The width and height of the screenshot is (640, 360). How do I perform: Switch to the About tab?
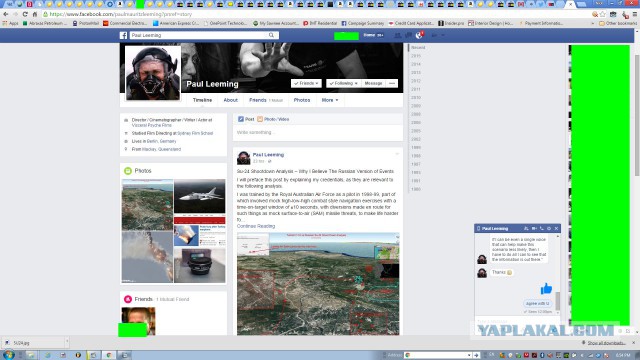pos(231,100)
